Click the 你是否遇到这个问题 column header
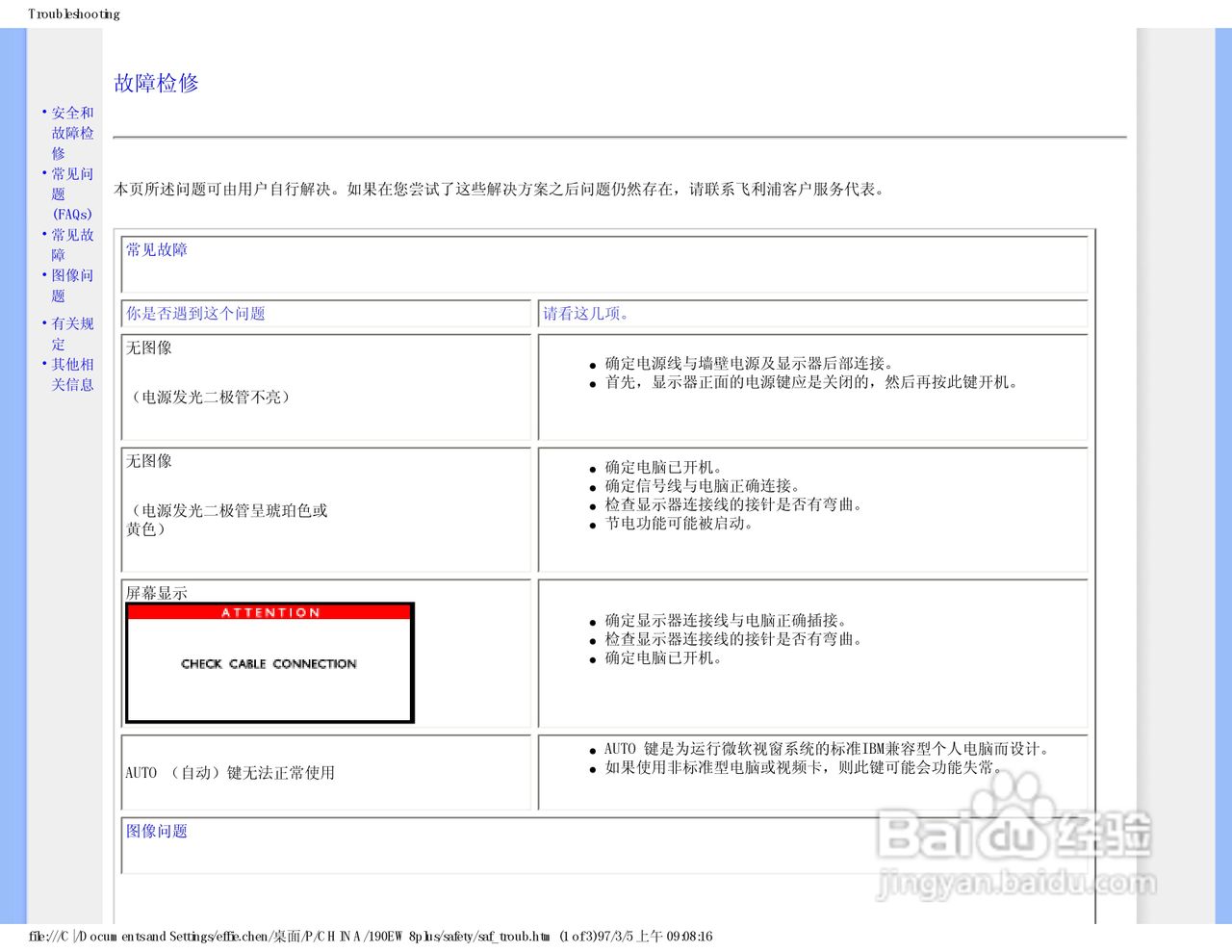Screen dimensions: 1232x952 click(x=195, y=313)
